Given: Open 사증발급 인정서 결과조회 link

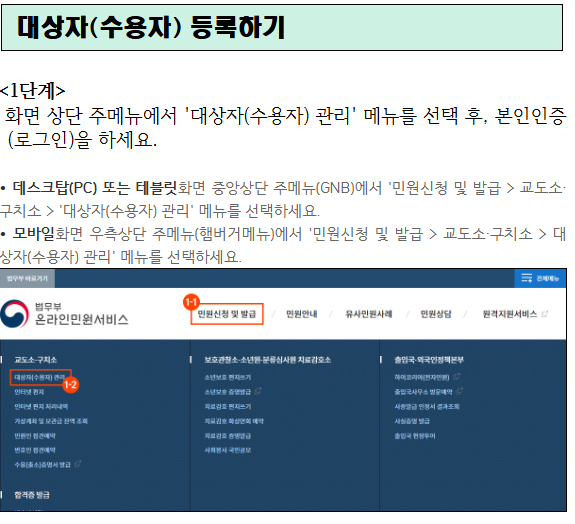Looking at the screenshot, I should pyautogui.click(x=427, y=407).
